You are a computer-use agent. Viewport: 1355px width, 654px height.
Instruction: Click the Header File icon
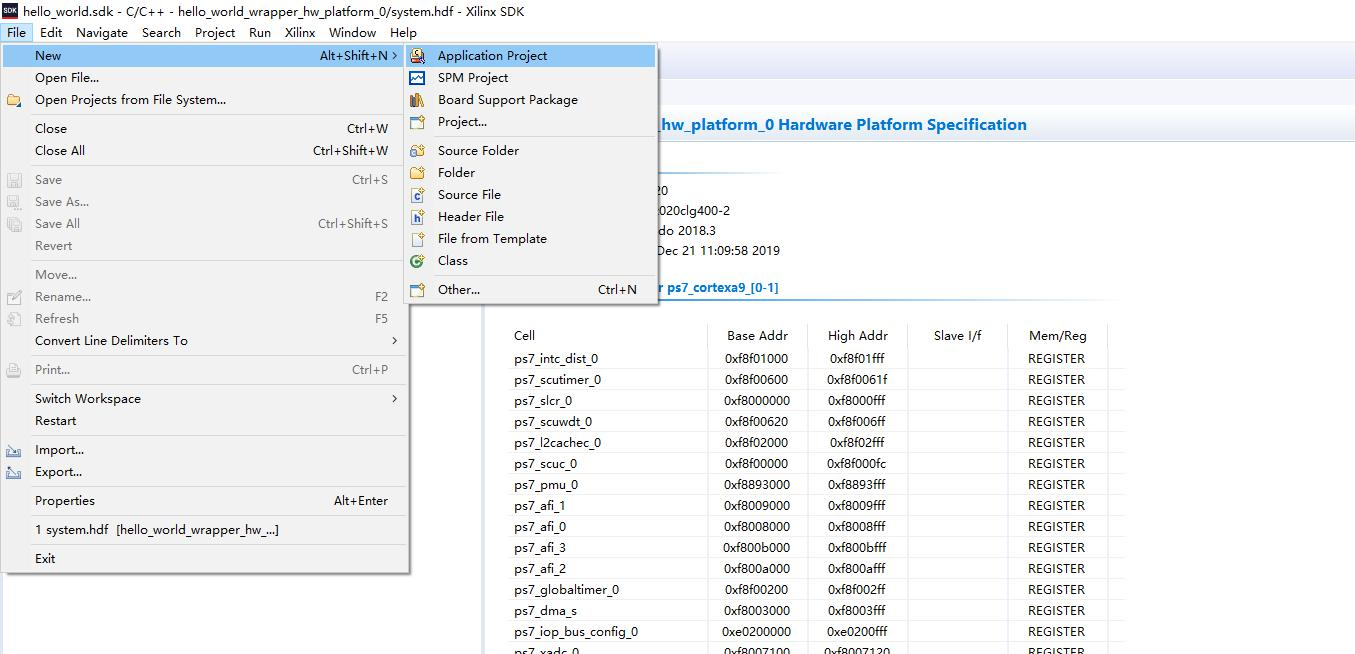417,217
